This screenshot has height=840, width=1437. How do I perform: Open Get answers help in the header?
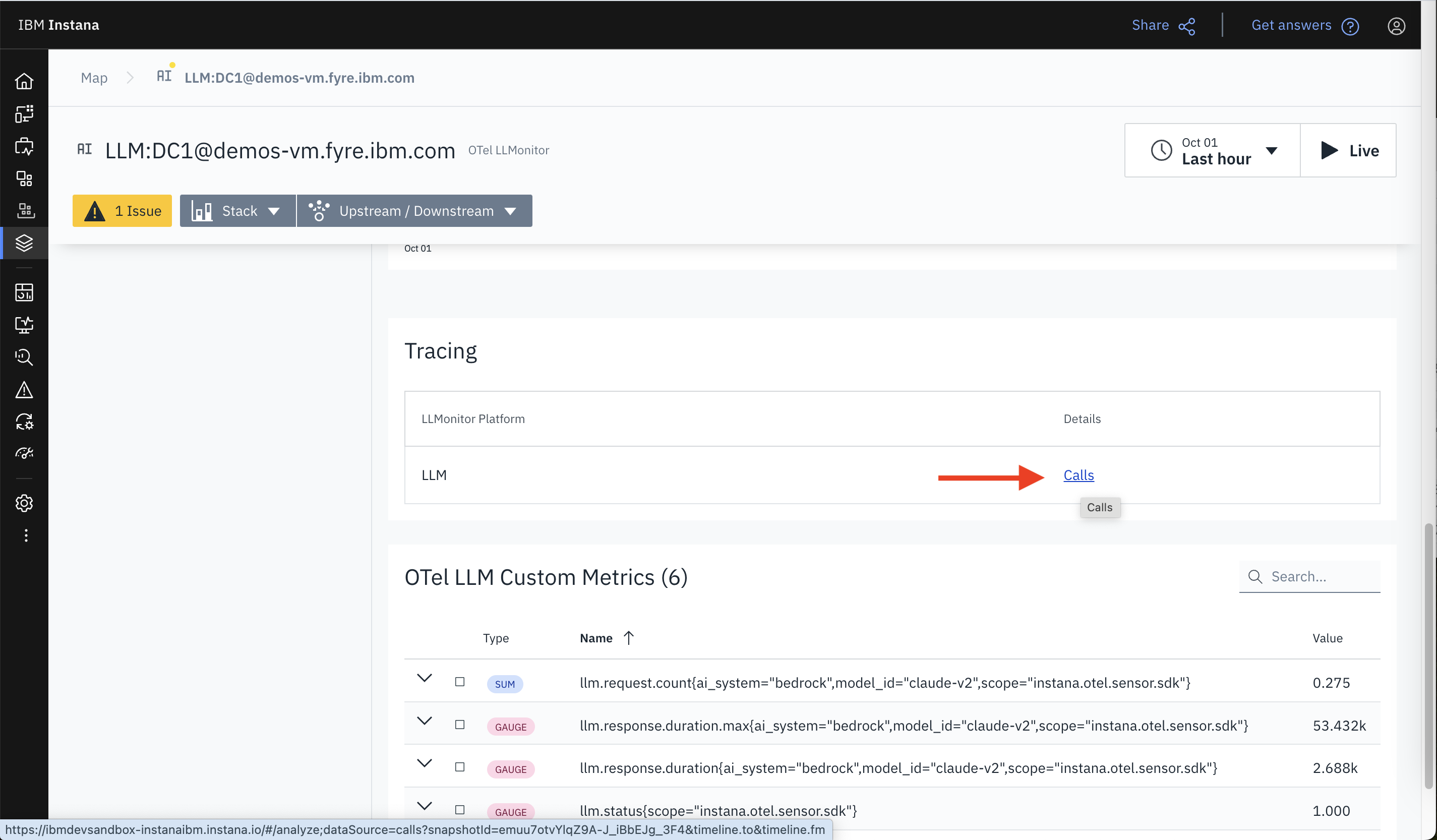[1305, 25]
